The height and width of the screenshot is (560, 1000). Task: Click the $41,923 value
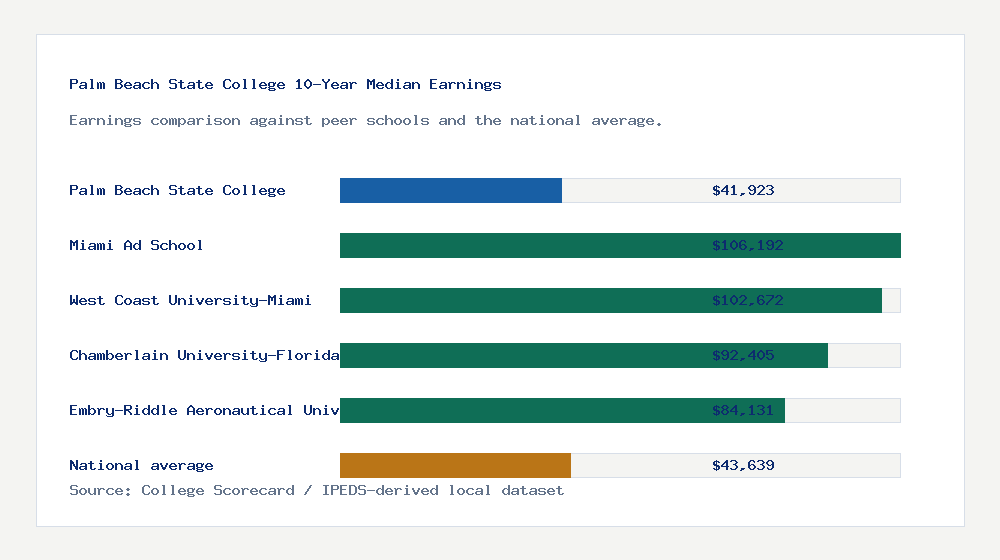point(743,190)
